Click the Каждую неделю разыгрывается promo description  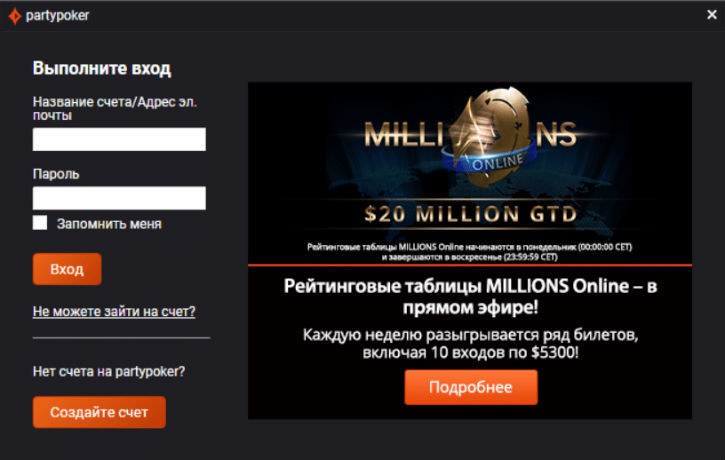click(470, 343)
